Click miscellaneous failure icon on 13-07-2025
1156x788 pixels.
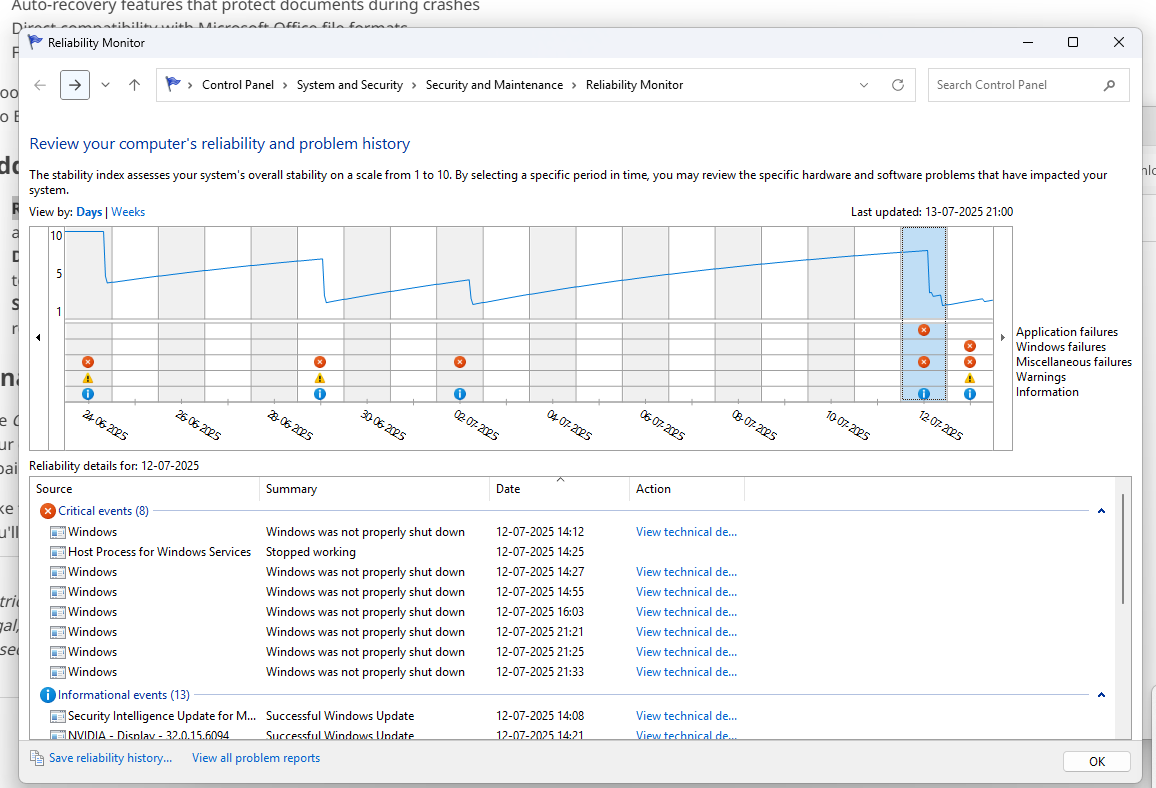pyautogui.click(x=969, y=362)
